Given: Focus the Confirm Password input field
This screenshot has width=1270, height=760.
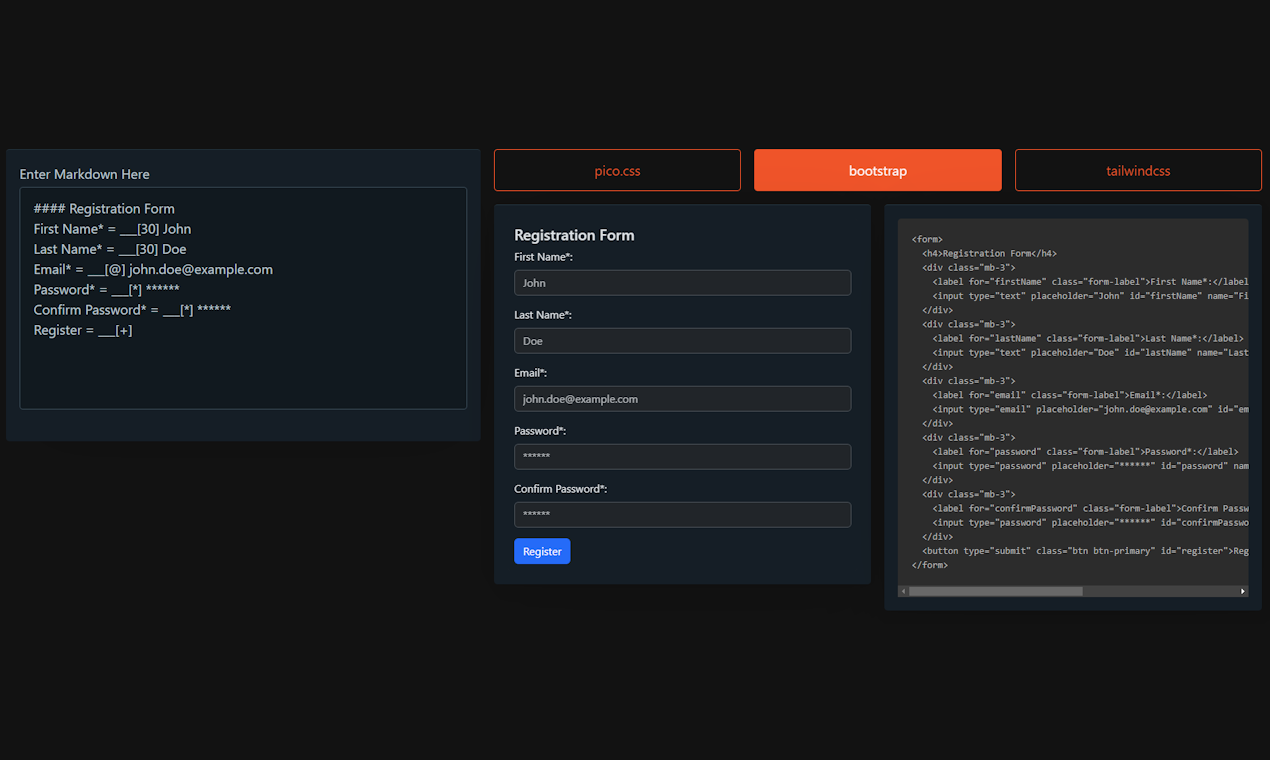Looking at the screenshot, I should pos(682,515).
